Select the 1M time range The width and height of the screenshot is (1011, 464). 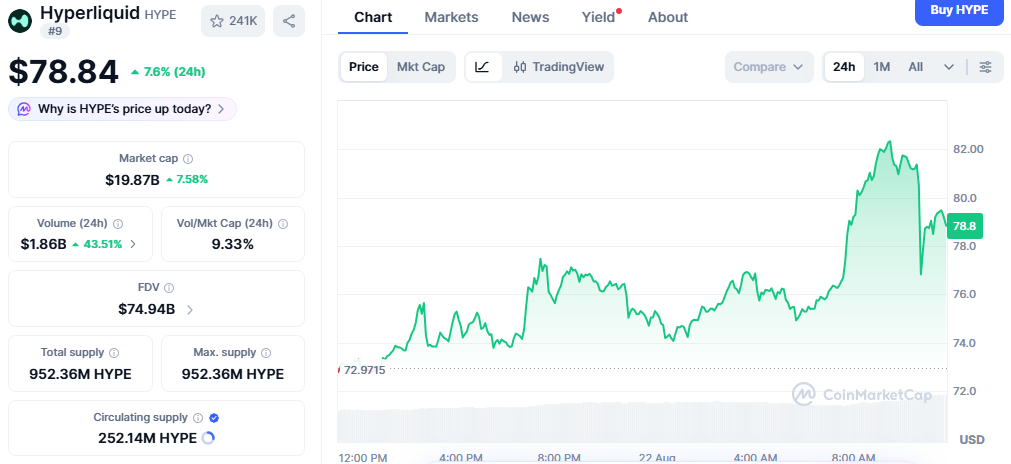[x=881, y=67]
